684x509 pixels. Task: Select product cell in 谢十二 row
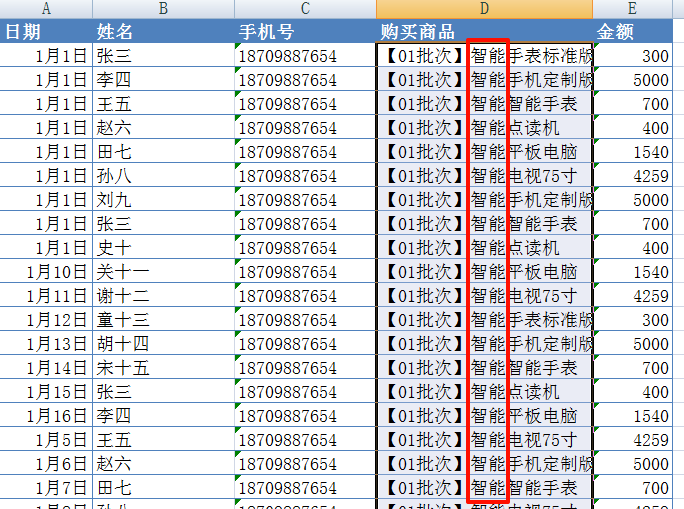tap(484, 295)
